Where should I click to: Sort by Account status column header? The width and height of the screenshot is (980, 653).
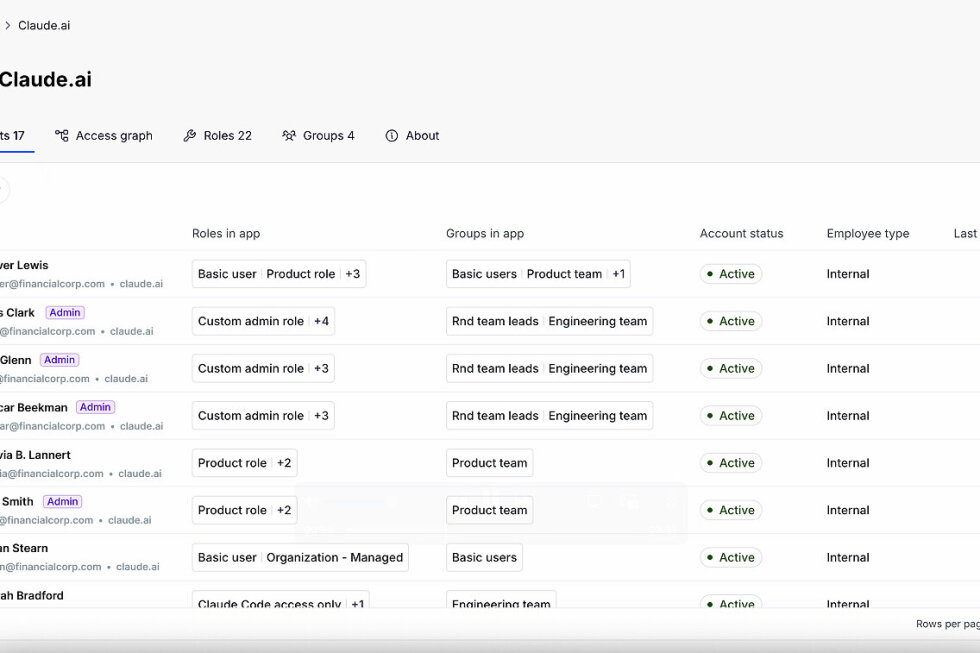[741, 234]
